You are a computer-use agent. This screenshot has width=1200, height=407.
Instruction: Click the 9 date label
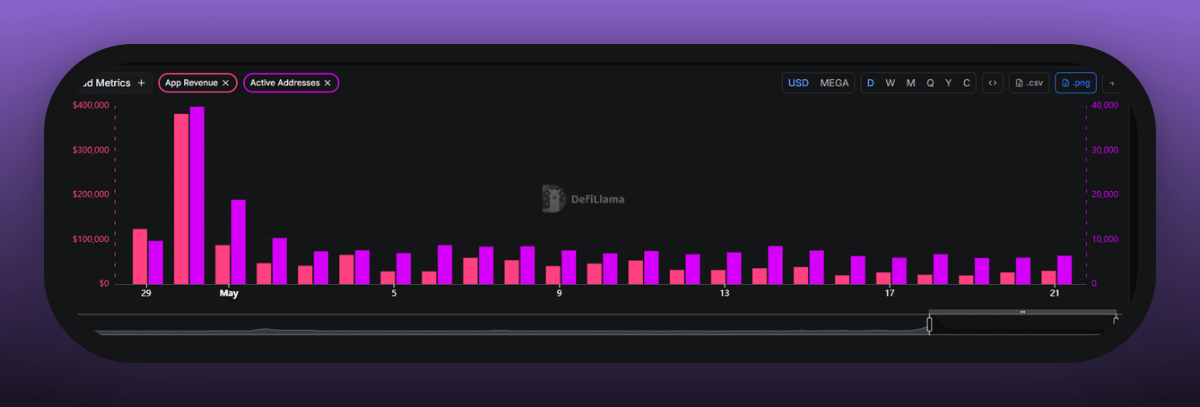(559, 294)
